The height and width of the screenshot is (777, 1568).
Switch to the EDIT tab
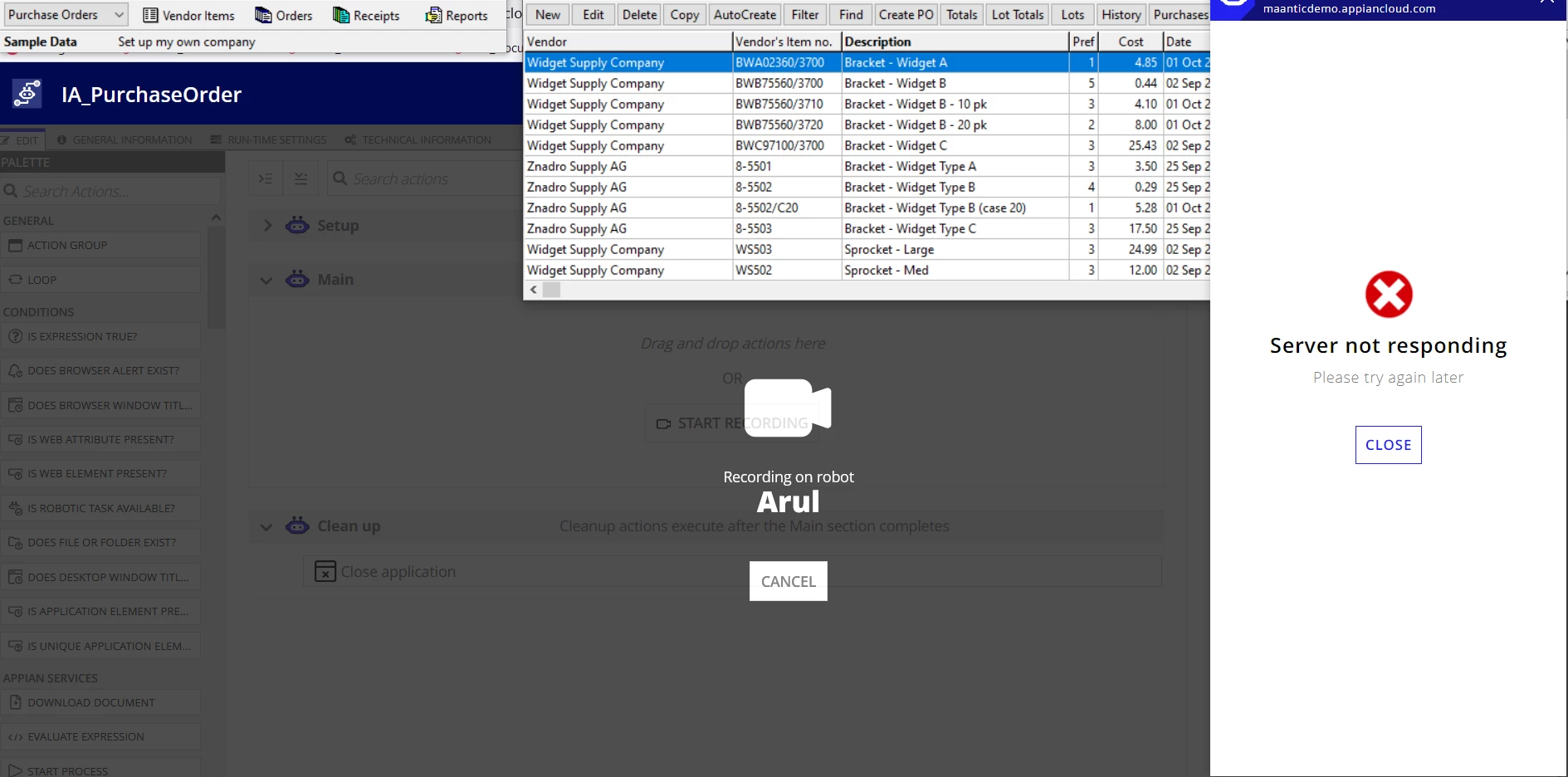coord(22,140)
